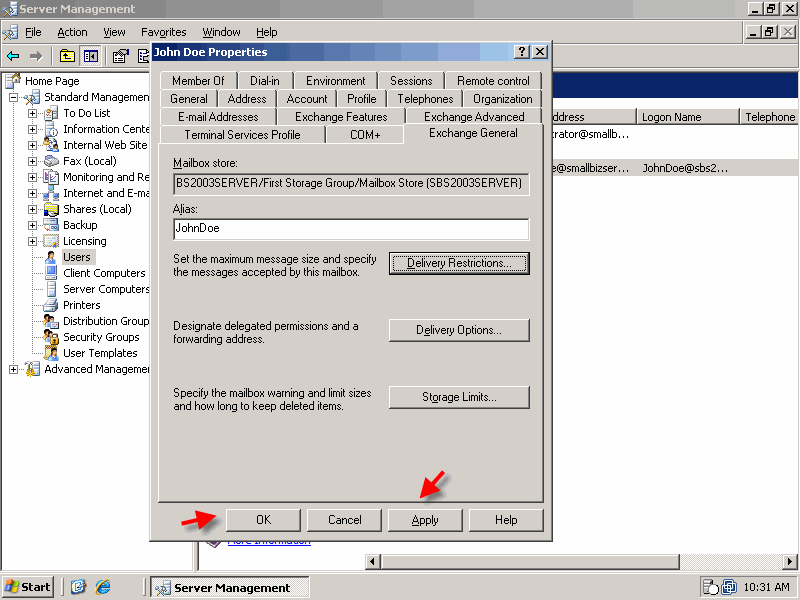800x600 pixels.
Task: Expand the Advanced Management node
Action: 14,369
